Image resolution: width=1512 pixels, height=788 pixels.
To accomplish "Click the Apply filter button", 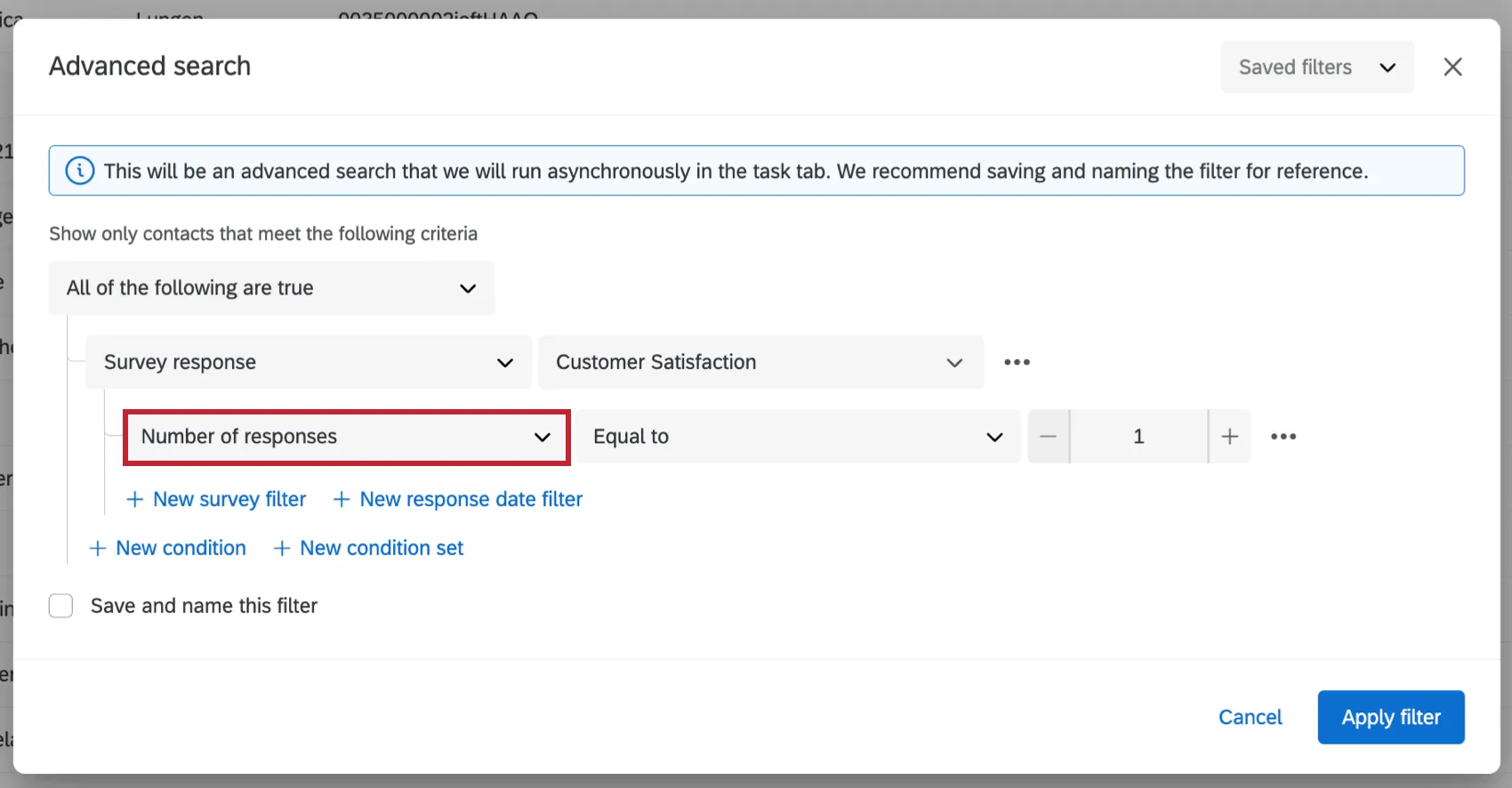I will 1390,717.
